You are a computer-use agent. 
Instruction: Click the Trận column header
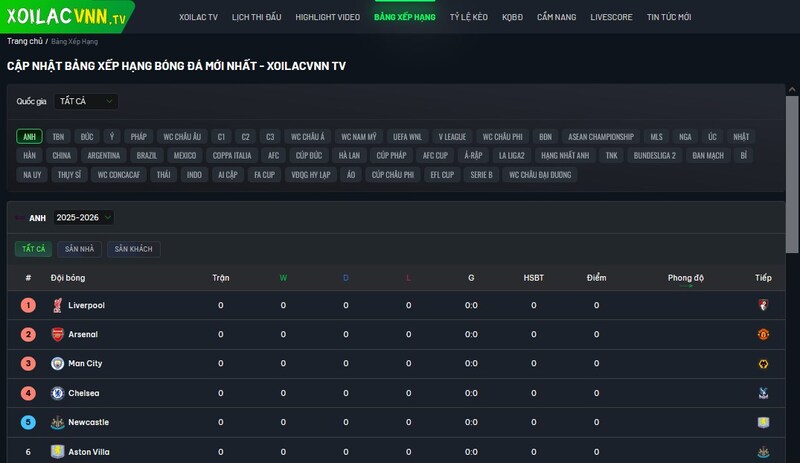(221, 278)
